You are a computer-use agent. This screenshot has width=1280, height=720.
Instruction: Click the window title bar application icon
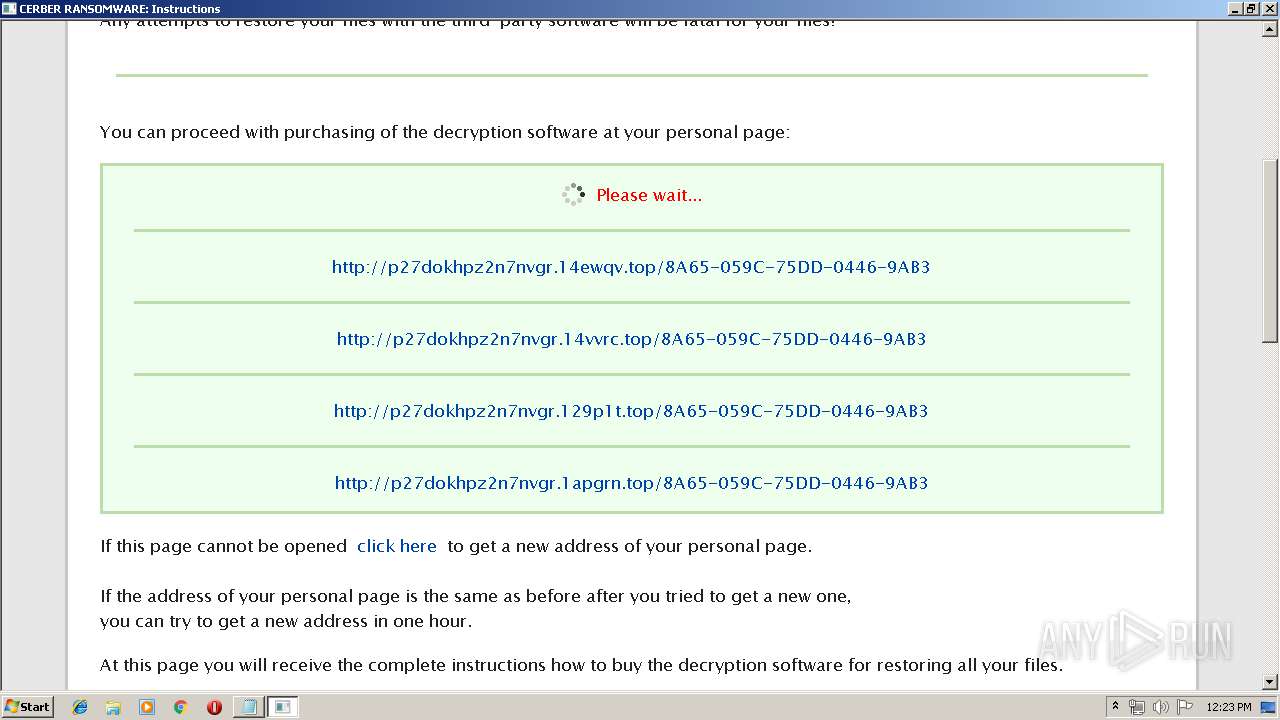coord(9,8)
